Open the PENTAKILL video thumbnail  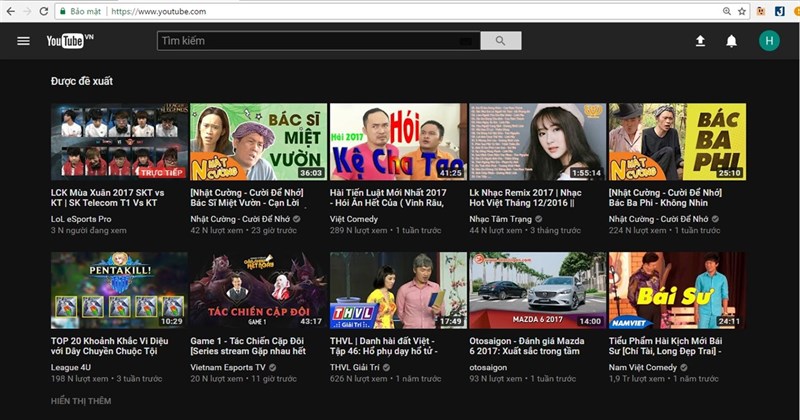pyautogui.click(x=119, y=290)
